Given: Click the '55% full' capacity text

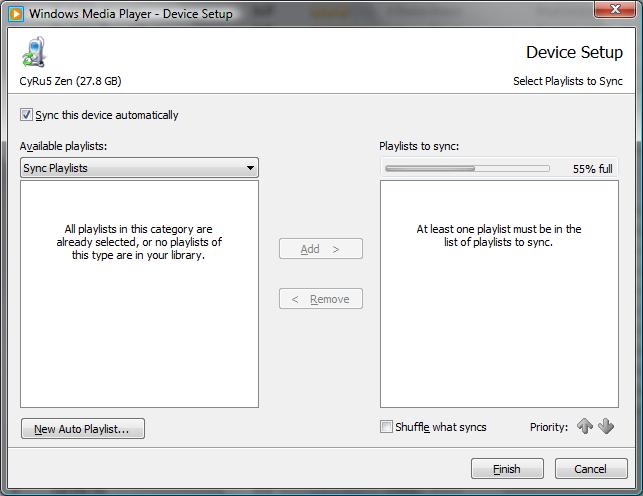Looking at the screenshot, I should (x=593, y=168).
